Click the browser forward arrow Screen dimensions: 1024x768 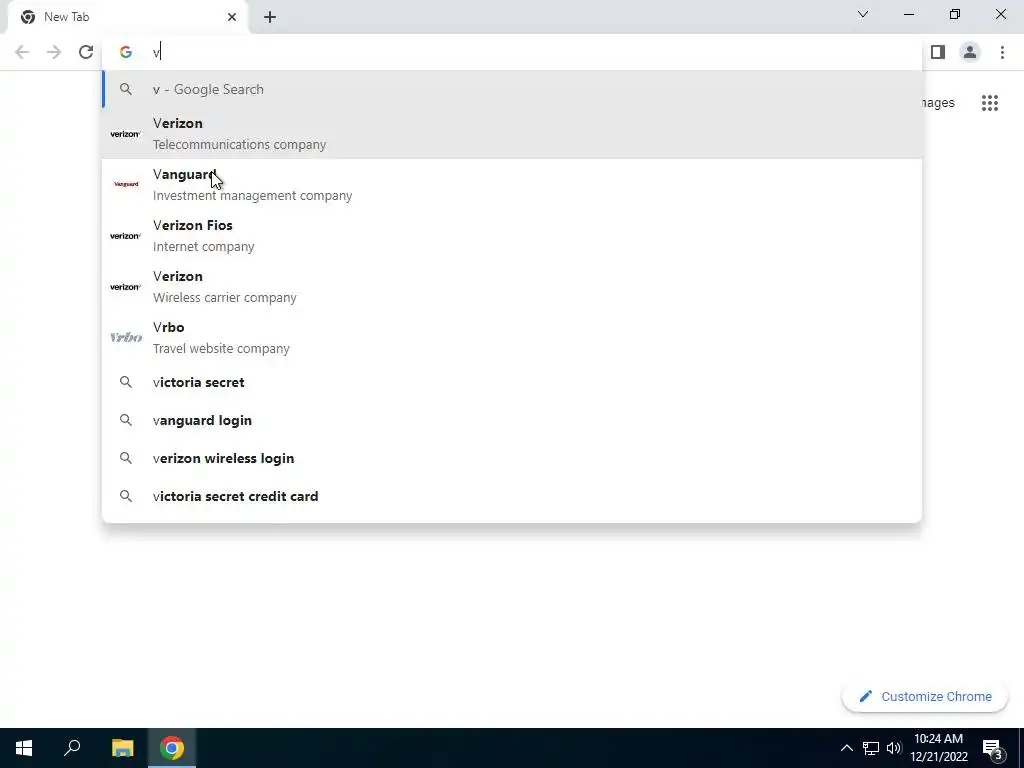[54, 52]
